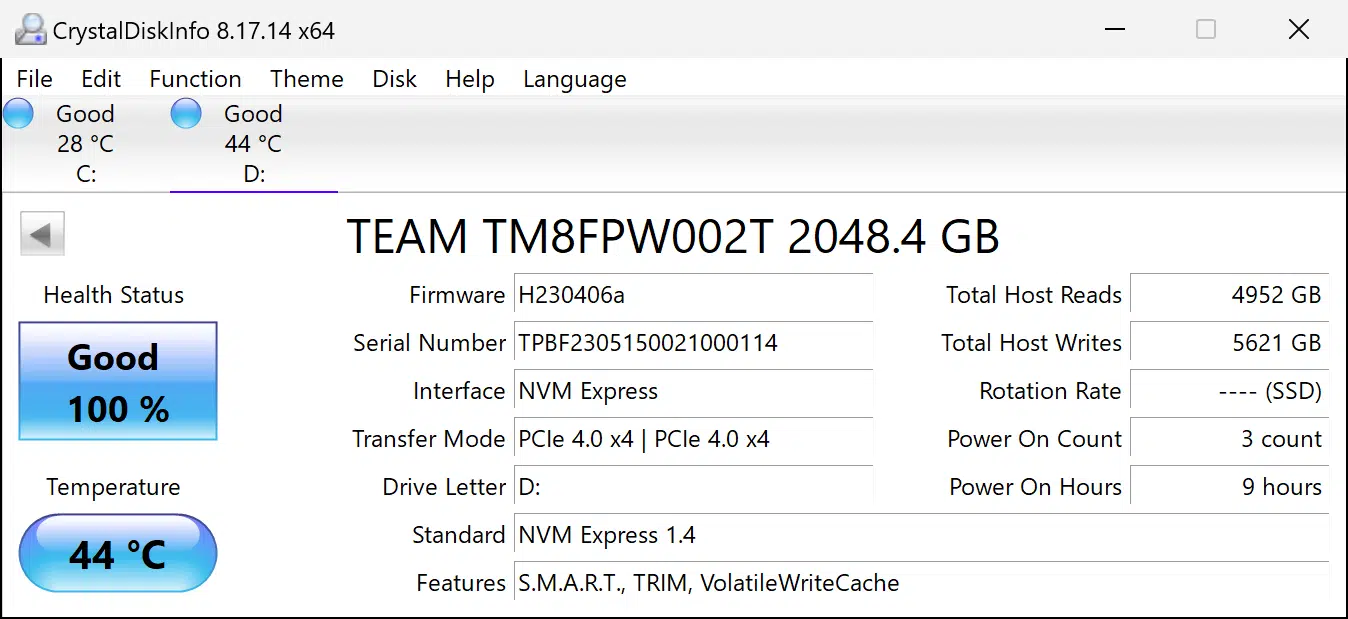Screen dimensions: 1348x619
Task: Click the Transfer Mode label
Action: pos(429,439)
